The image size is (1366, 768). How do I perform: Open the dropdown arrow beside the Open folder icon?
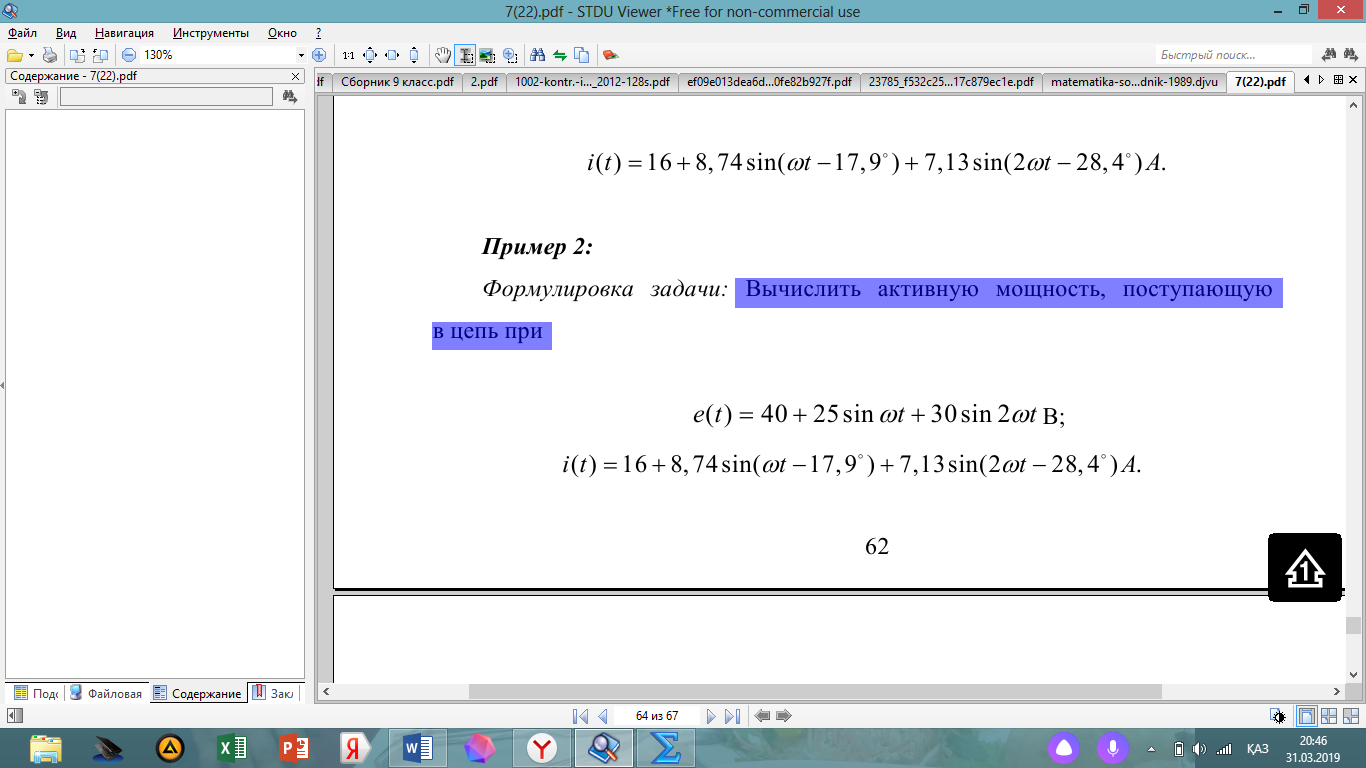(31, 55)
